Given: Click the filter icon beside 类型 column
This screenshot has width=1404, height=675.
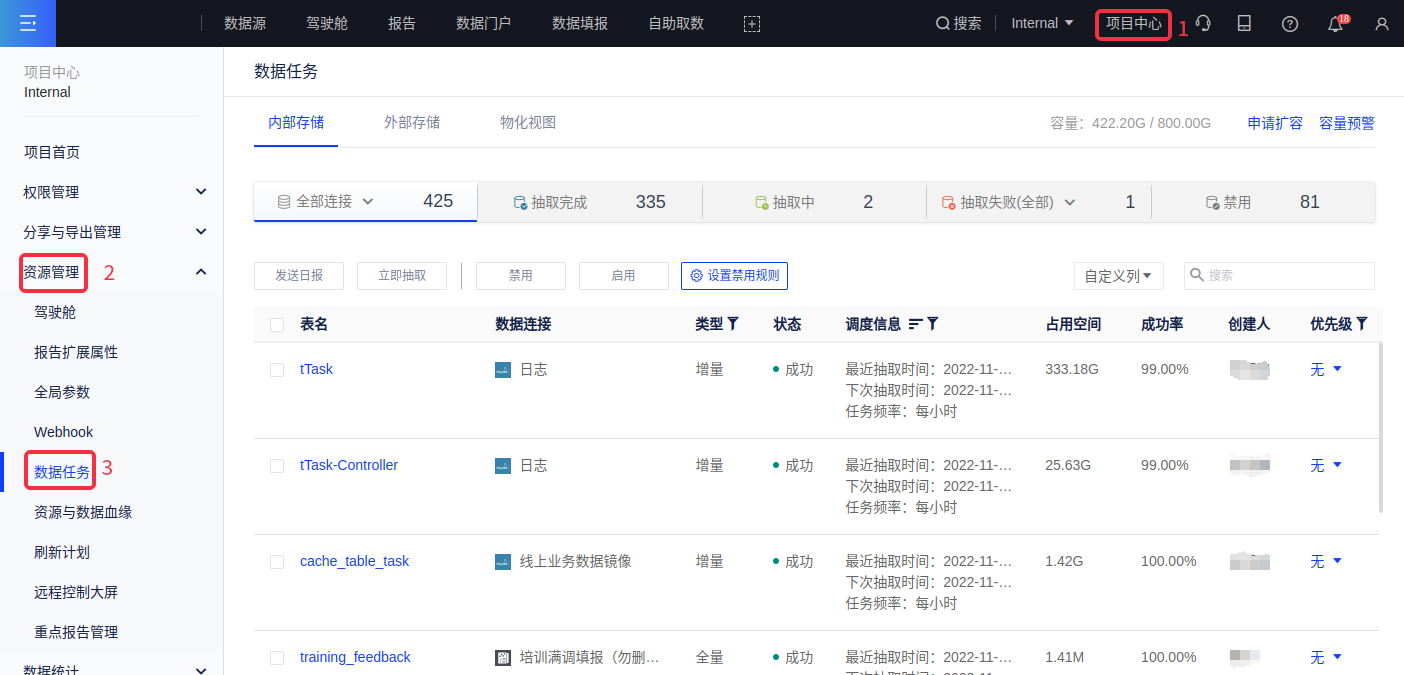Looking at the screenshot, I should [733, 324].
